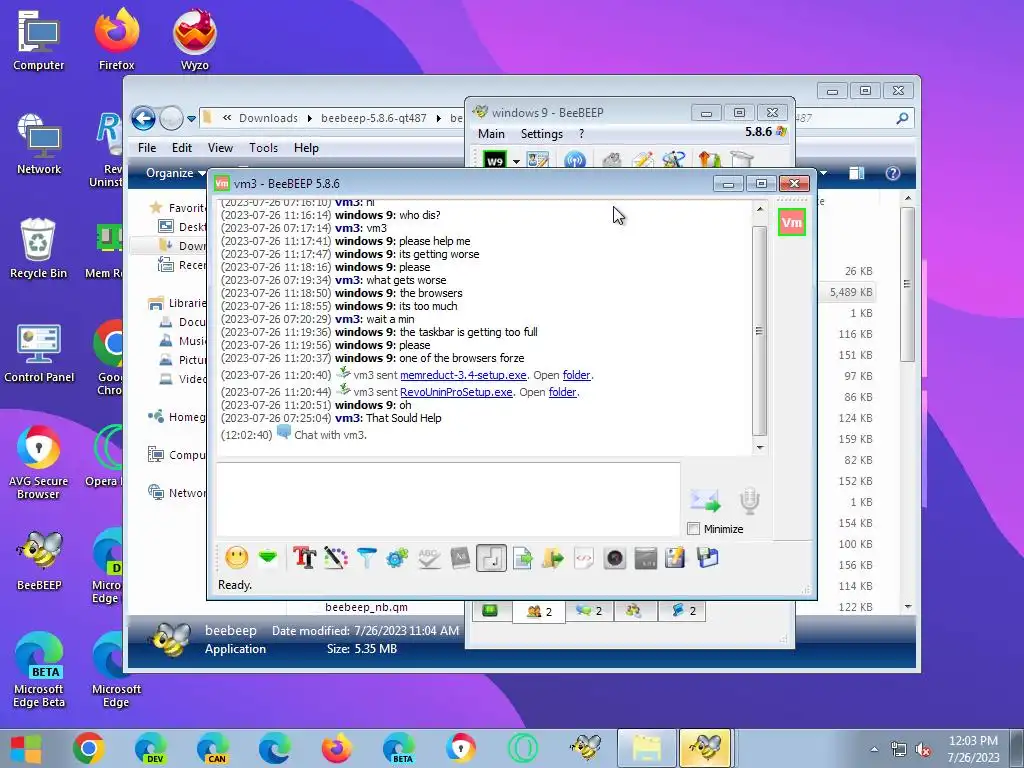Image resolution: width=1024 pixels, height=768 pixels.
Task: Open the chat font color picker icon
Action: coord(336,558)
